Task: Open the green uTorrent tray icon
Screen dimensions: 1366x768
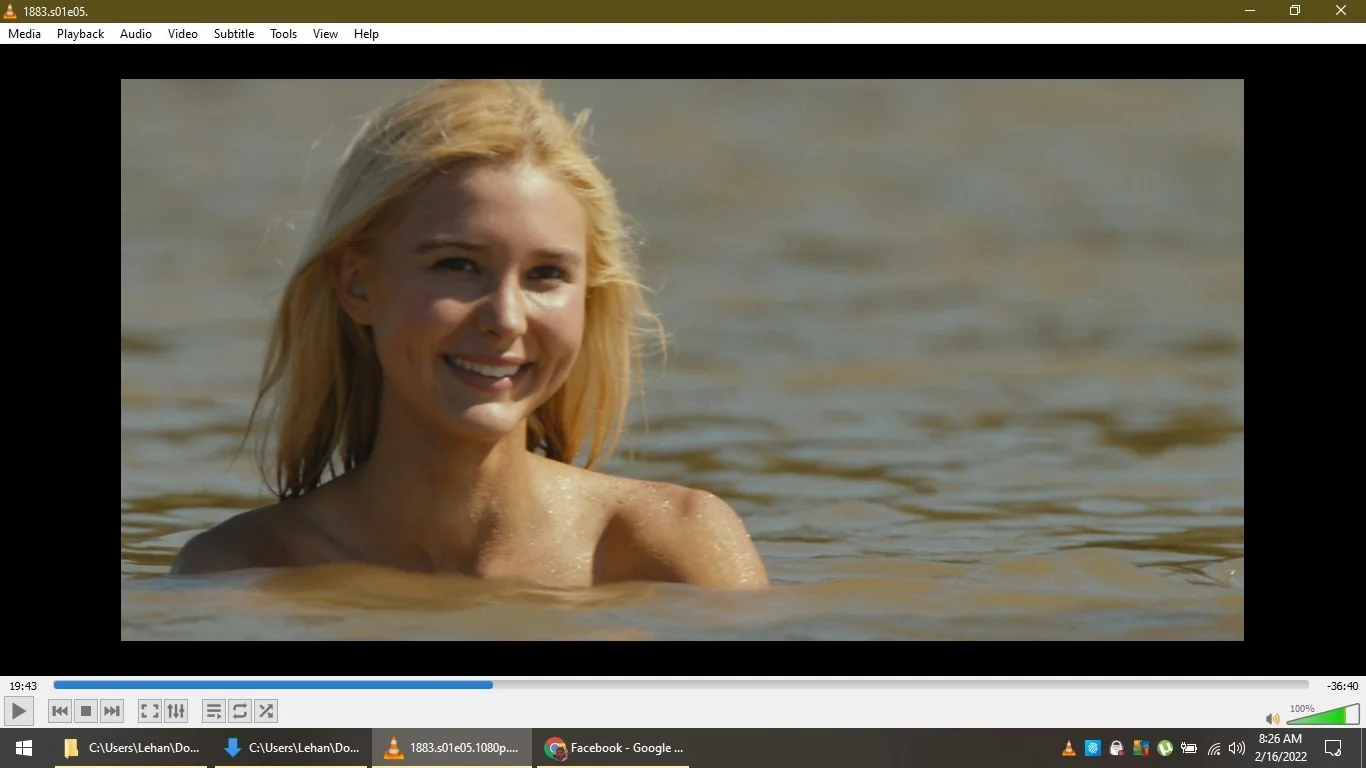Action: (1165, 748)
